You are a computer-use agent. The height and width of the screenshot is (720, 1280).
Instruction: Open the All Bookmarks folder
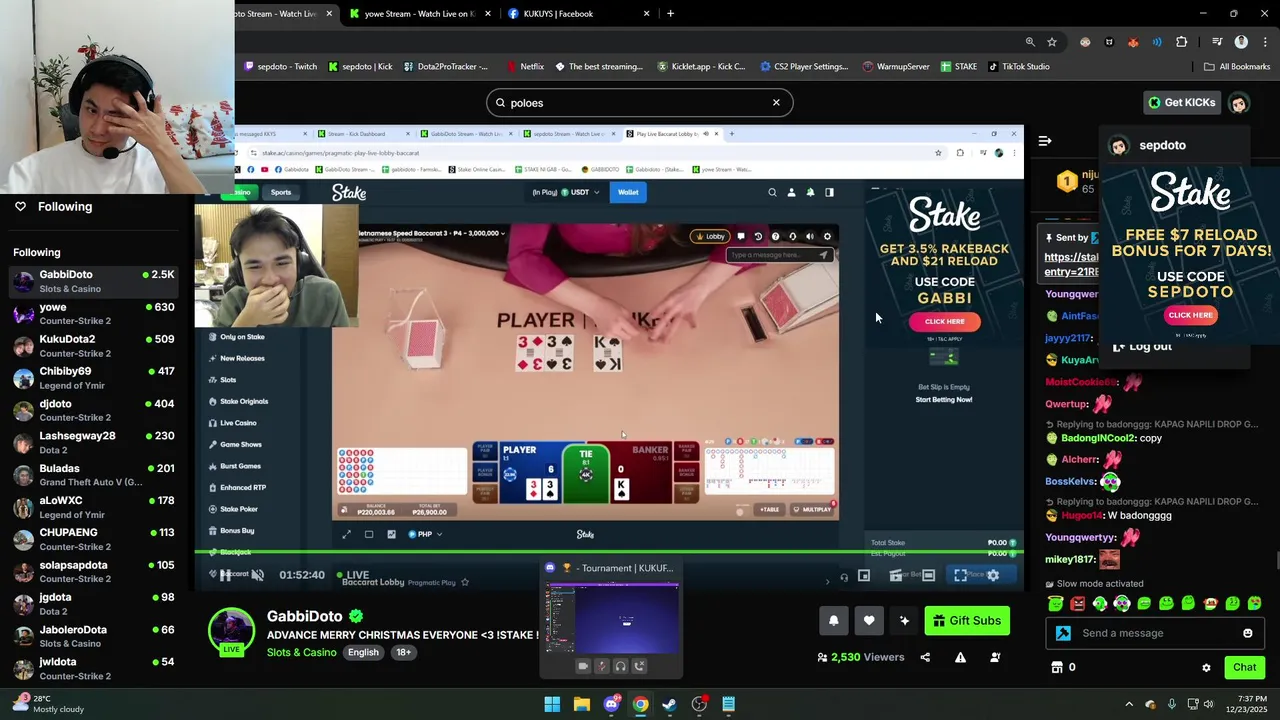[x=1237, y=67]
